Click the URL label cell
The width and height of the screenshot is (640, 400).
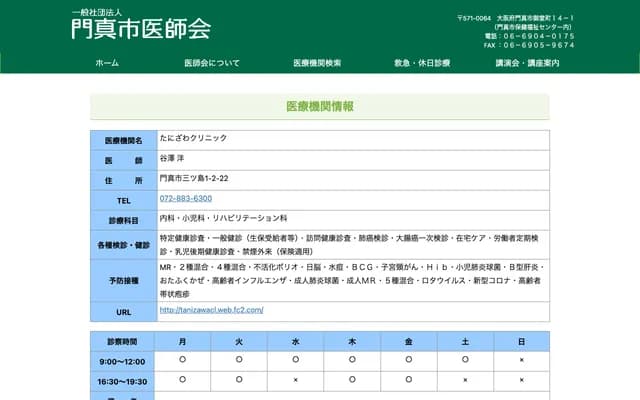(x=124, y=312)
